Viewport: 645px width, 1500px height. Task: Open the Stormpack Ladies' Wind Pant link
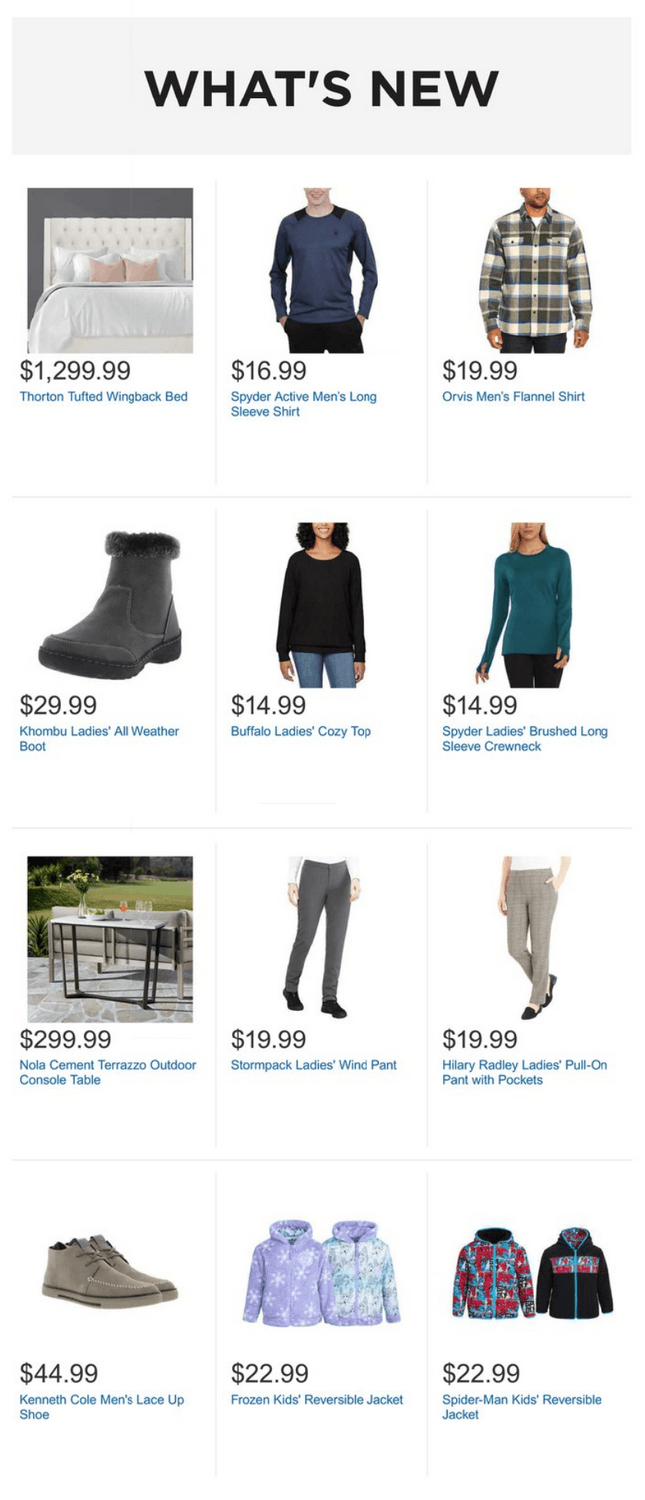click(x=314, y=1065)
